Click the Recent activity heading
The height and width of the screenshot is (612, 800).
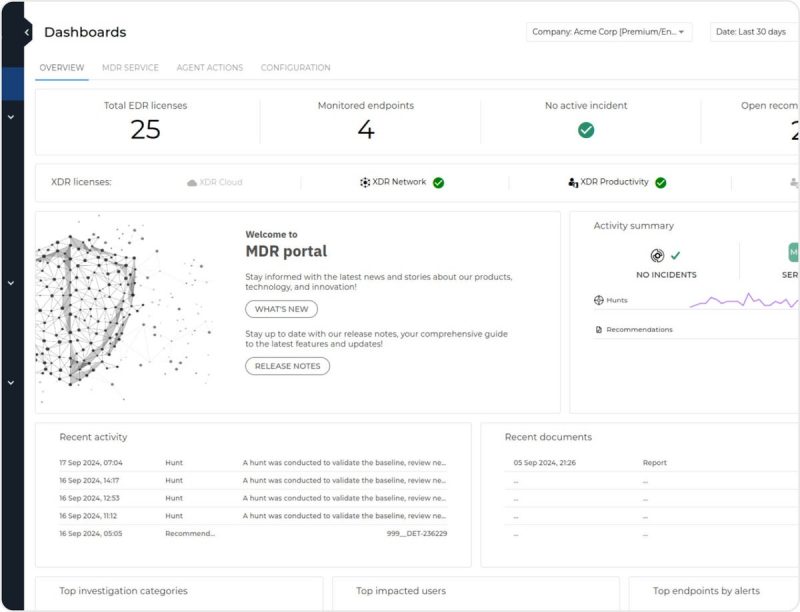click(x=93, y=437)
